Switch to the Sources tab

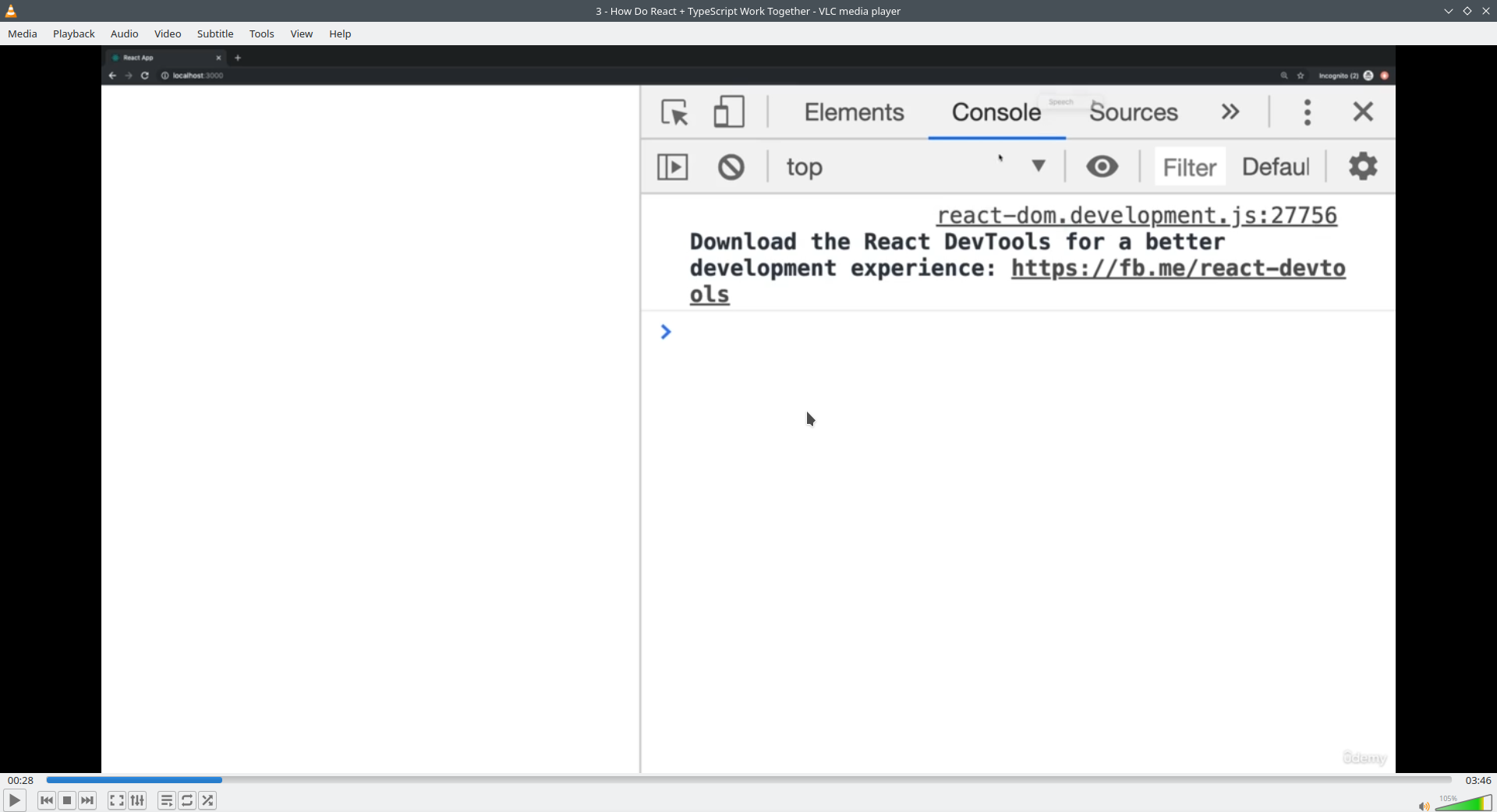pos(1134,112)
